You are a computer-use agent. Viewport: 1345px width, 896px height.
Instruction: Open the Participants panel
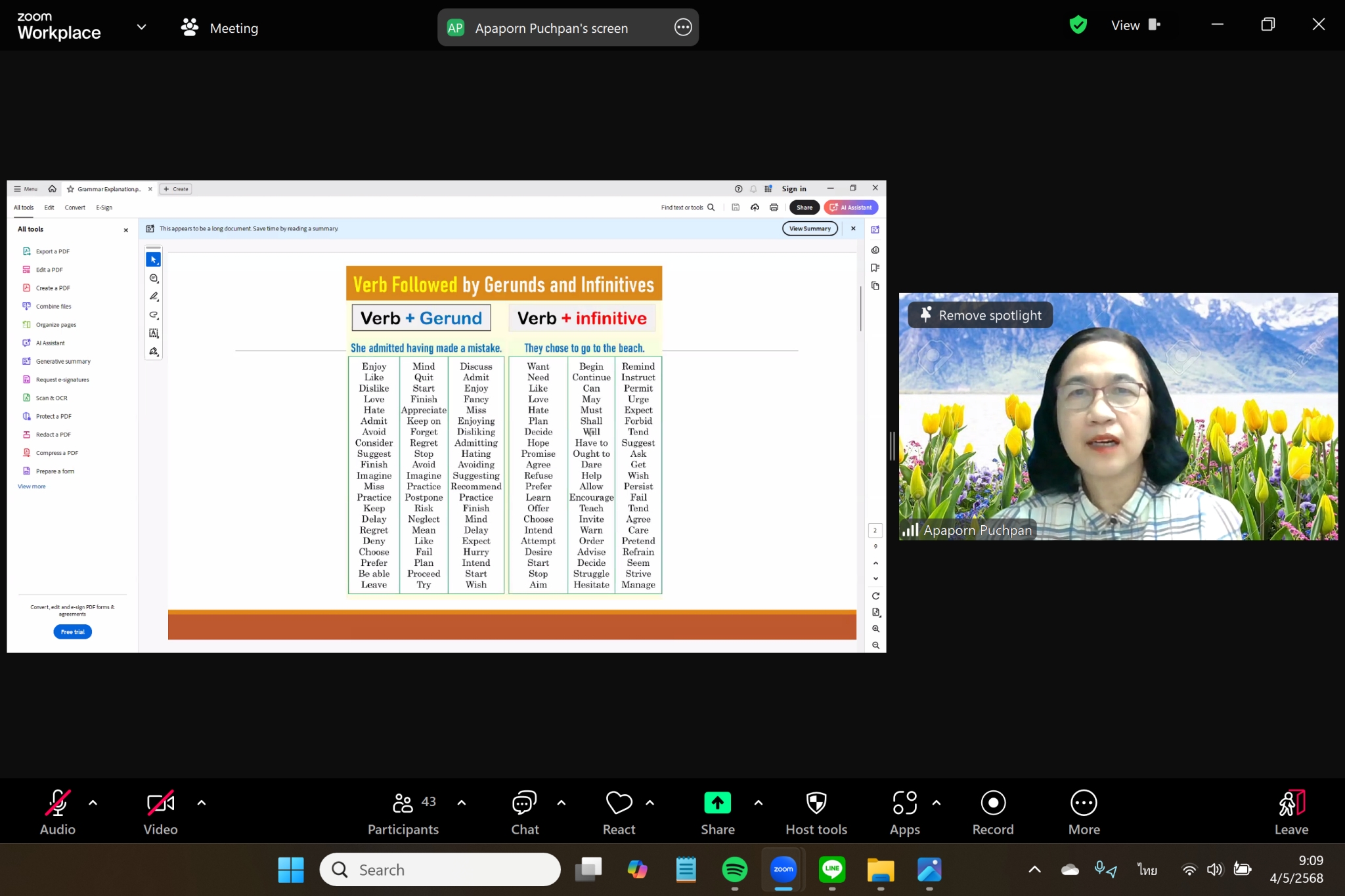pyautogui.click(x=403, y=813)
